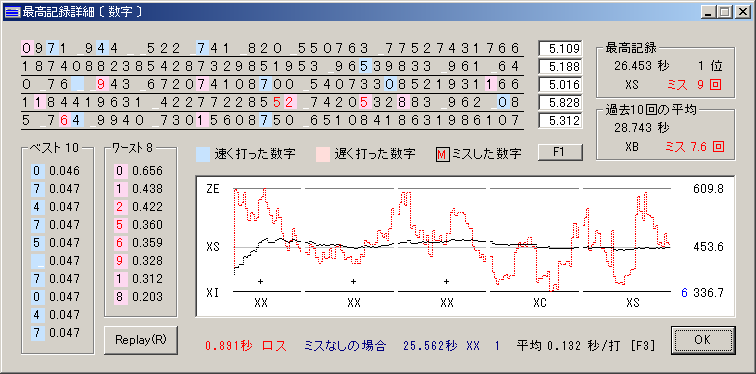Click the red M missed-digit legend icon
756x374 pixels.
coord(442,154)
